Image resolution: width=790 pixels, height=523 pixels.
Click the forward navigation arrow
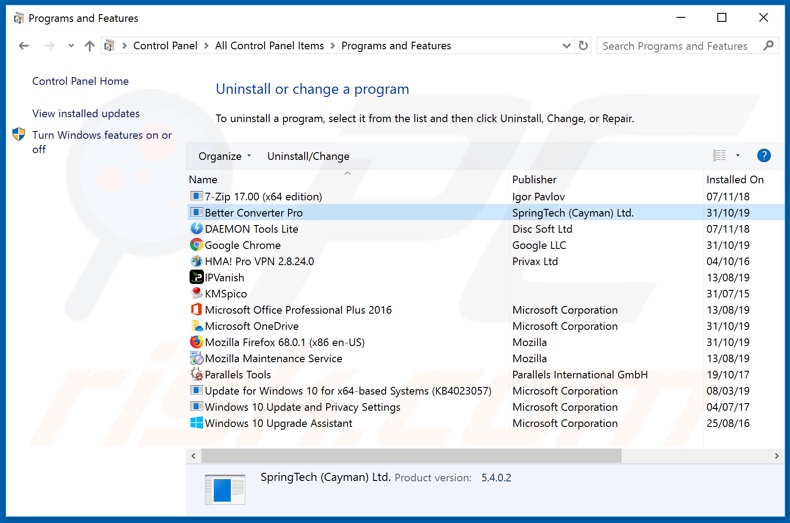49,46
